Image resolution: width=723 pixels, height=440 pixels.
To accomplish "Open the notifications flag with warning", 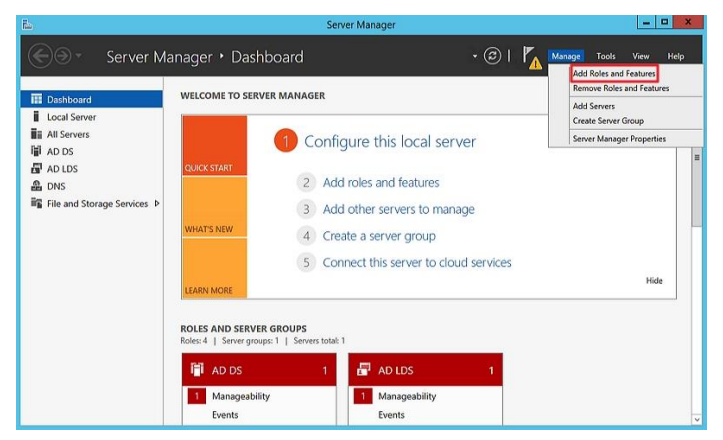I will 532,58.
